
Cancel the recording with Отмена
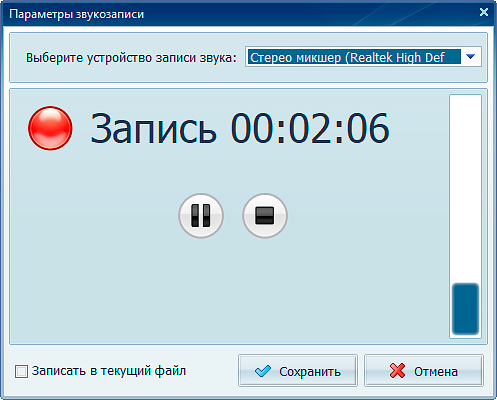tap(424, 371)
